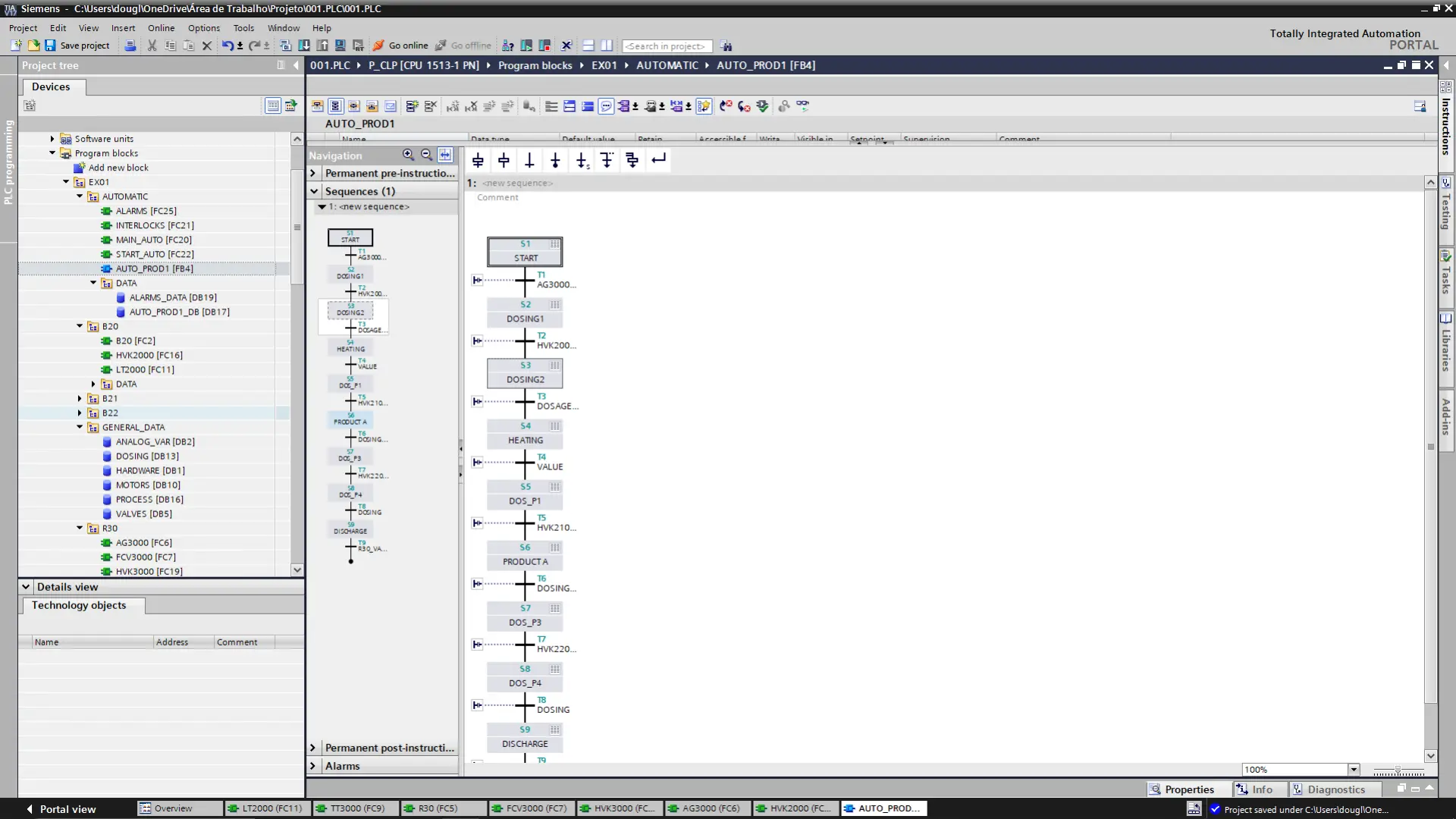Collapse the Sequences (1) section
The height and width of the screenshot is (819, 1456).
[x=314, y=191]
